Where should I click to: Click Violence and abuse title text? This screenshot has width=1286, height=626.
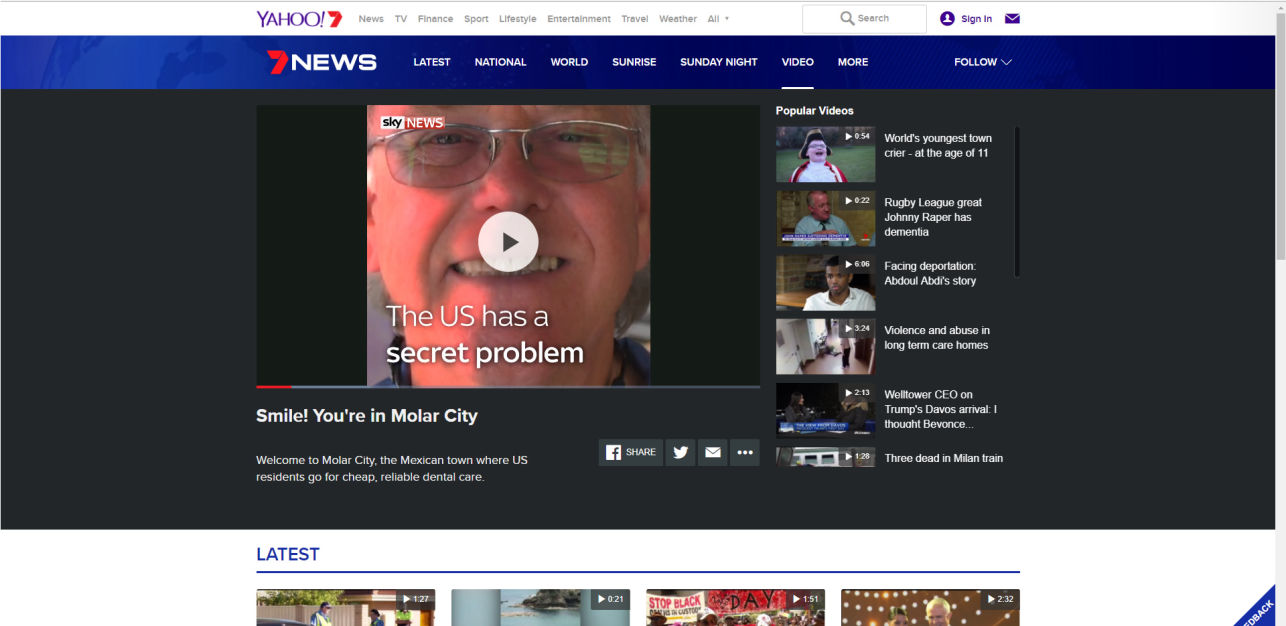tap(937, 338)
